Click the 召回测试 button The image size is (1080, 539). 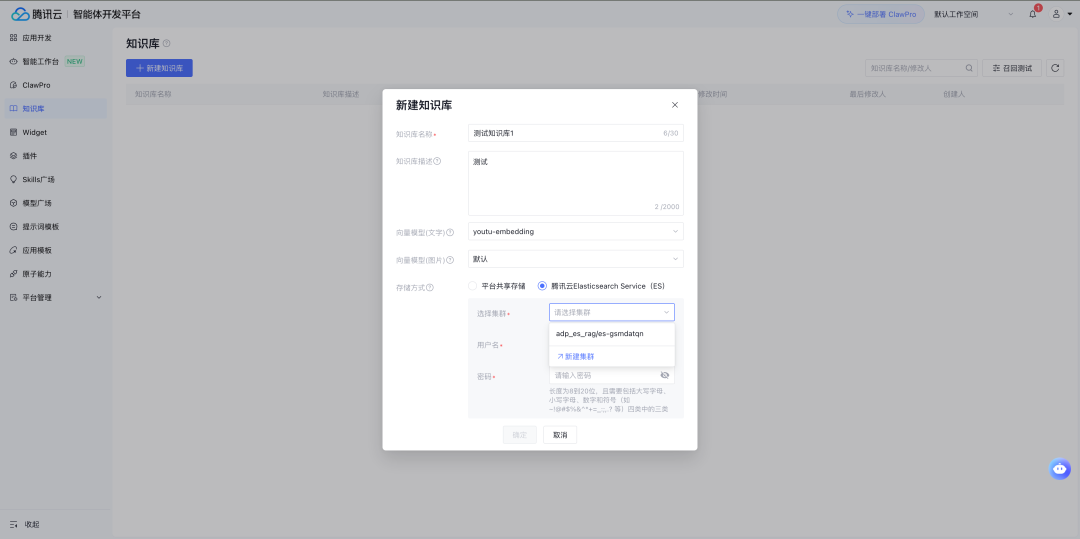coord(1012,68)
